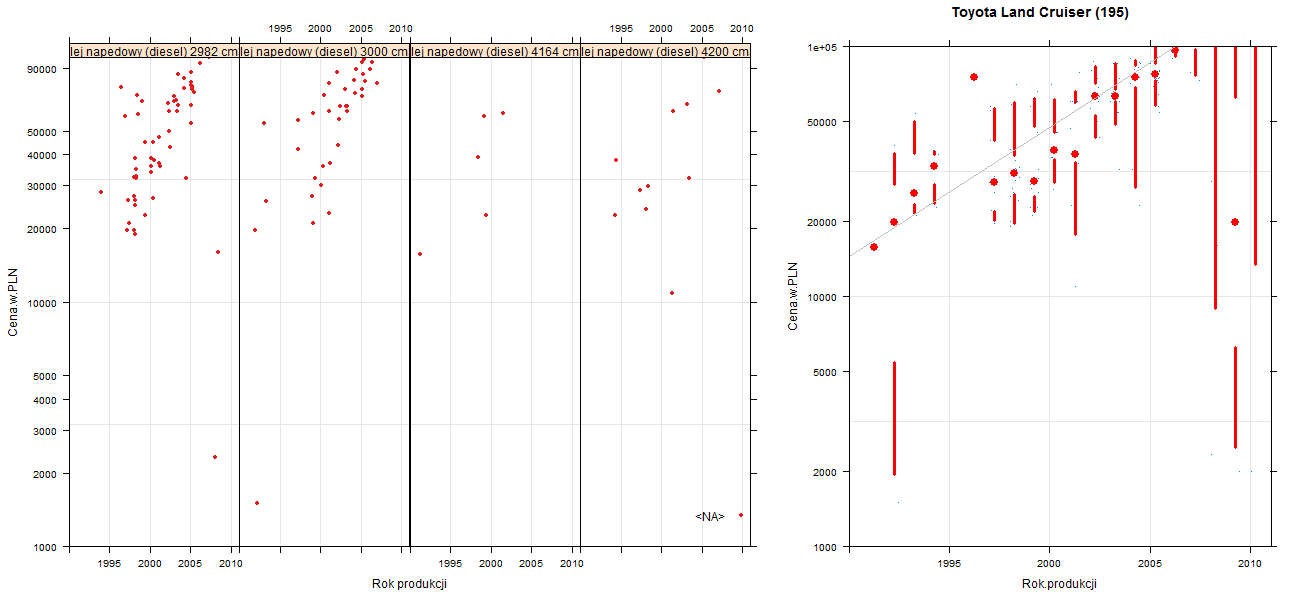1300x600 pixels.
Task: Click year tick 2000 above the 3000 cm panel
Action: (x=321, y=28)
